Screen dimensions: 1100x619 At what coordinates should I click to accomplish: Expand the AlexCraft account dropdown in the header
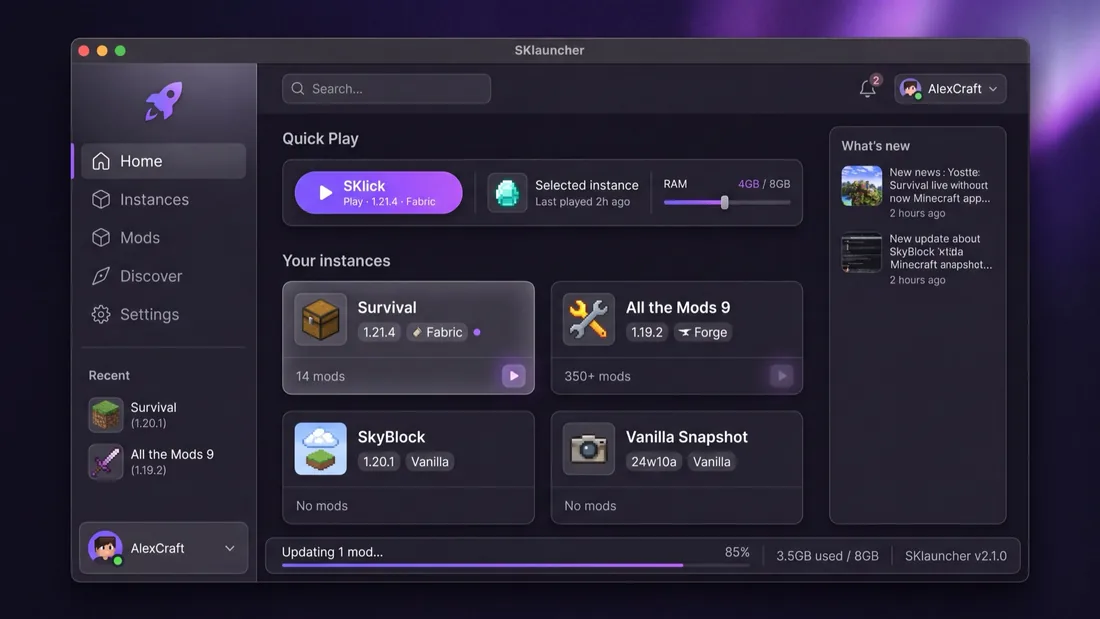pos(950,88)
